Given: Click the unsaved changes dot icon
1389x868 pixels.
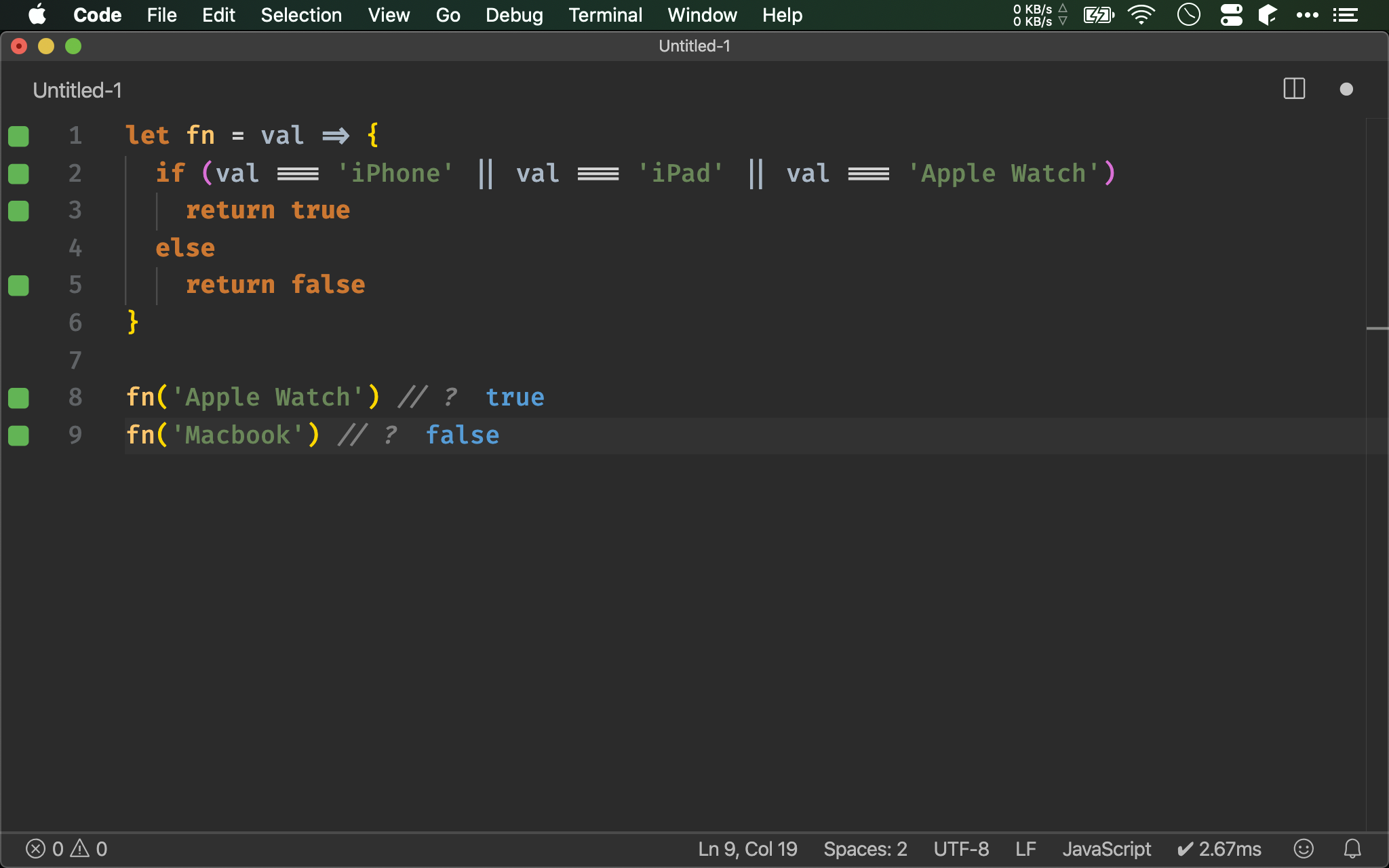Looking at the screenshot, I should point(1346,90).
